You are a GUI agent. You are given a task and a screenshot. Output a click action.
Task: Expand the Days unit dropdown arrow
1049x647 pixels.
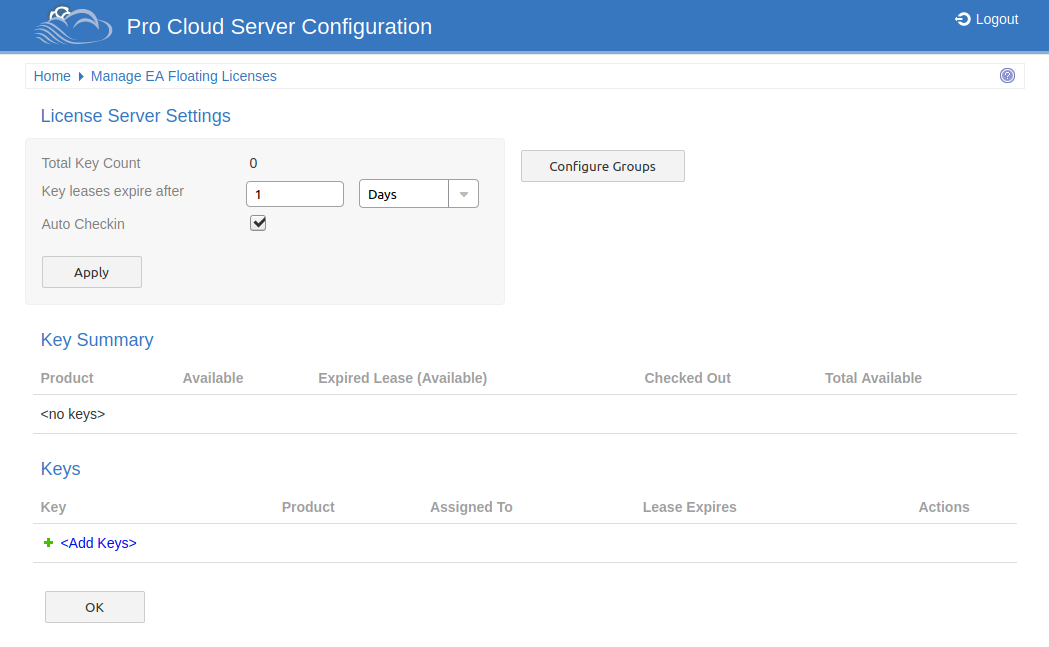(x=463, y=194)
